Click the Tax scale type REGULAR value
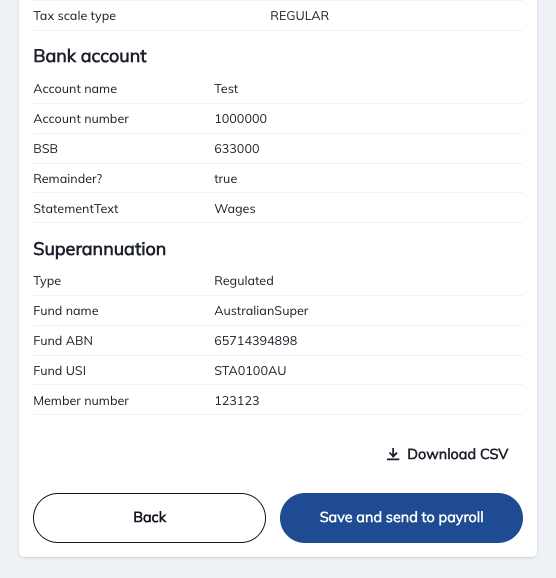 [299, 16]
